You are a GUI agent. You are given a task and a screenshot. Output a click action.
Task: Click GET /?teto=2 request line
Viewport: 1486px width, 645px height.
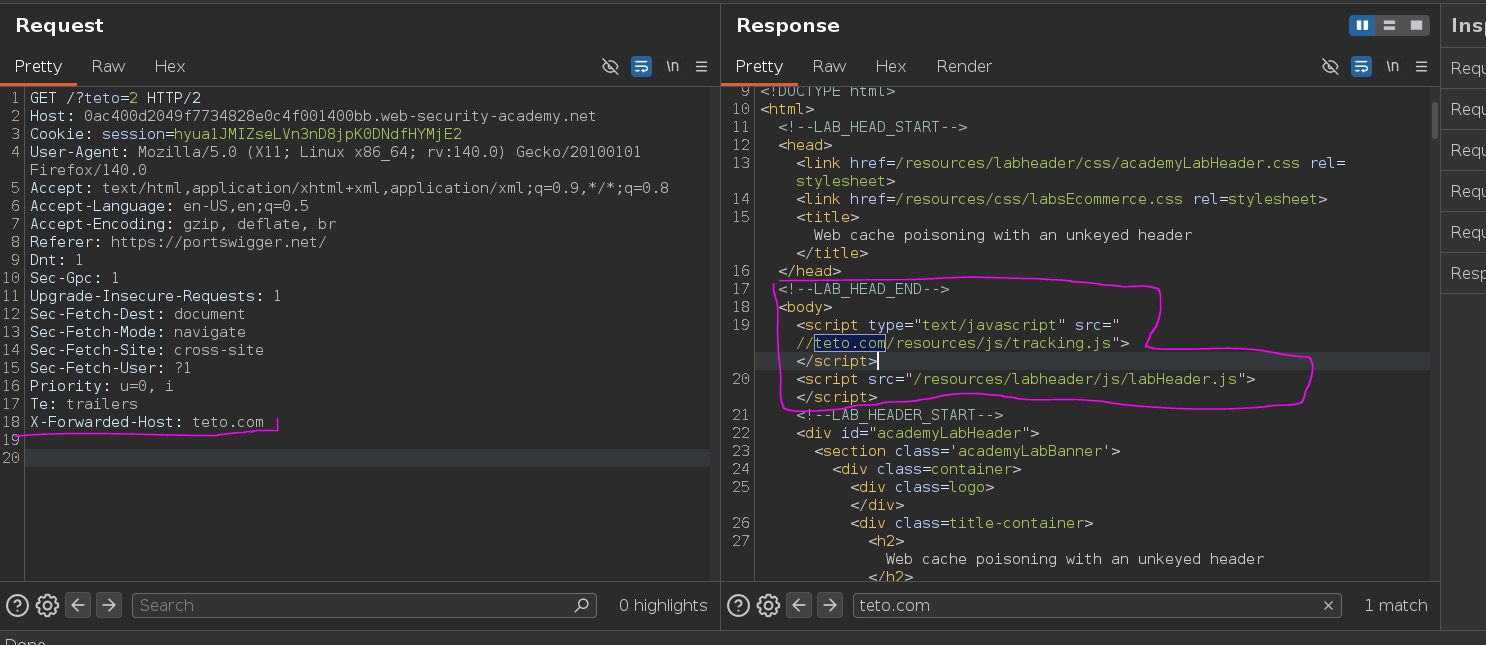115,98
